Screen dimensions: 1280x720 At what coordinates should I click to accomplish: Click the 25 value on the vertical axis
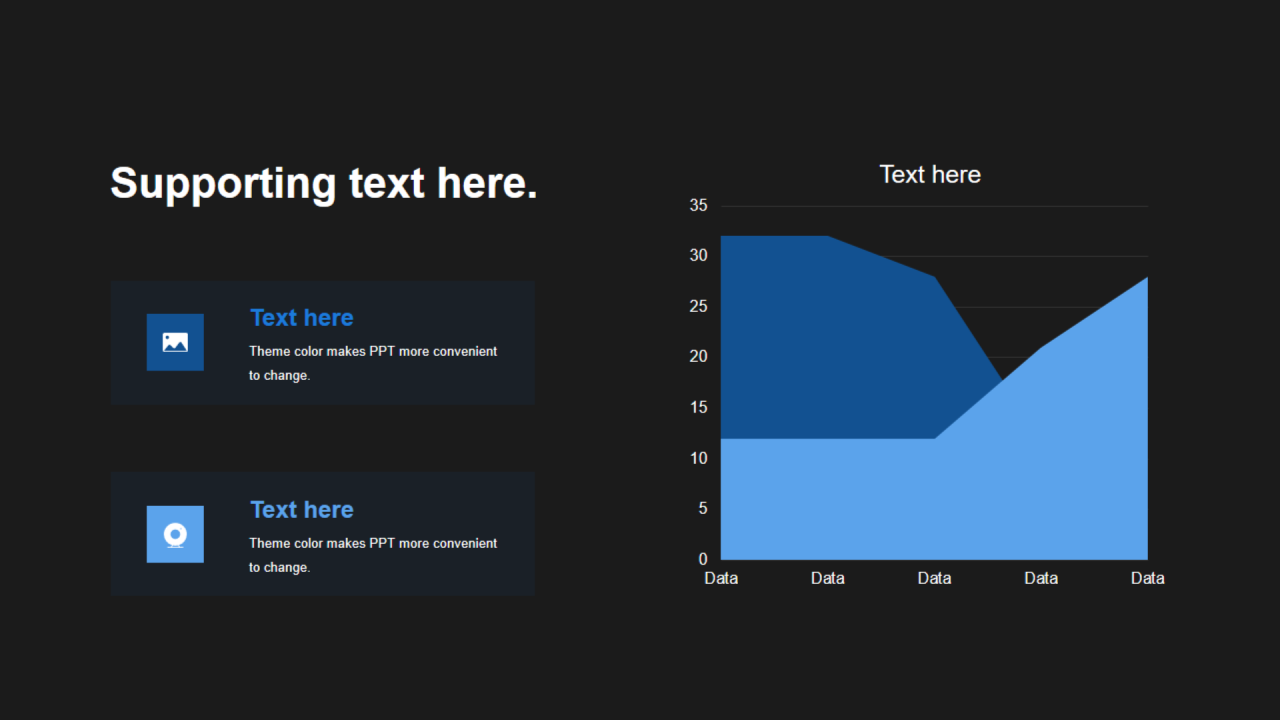698,307
